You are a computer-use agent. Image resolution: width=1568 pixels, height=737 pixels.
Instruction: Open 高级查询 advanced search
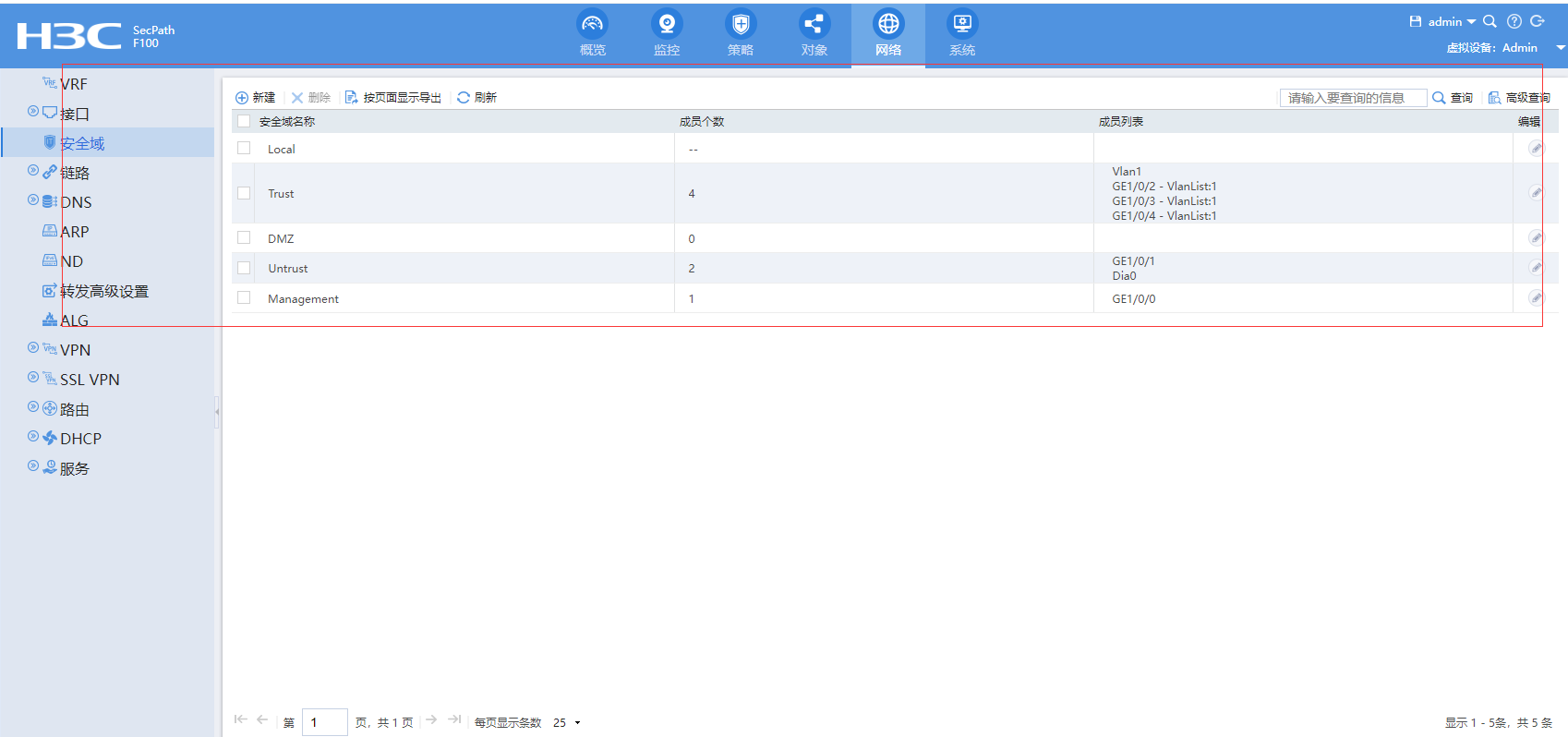1519,97
